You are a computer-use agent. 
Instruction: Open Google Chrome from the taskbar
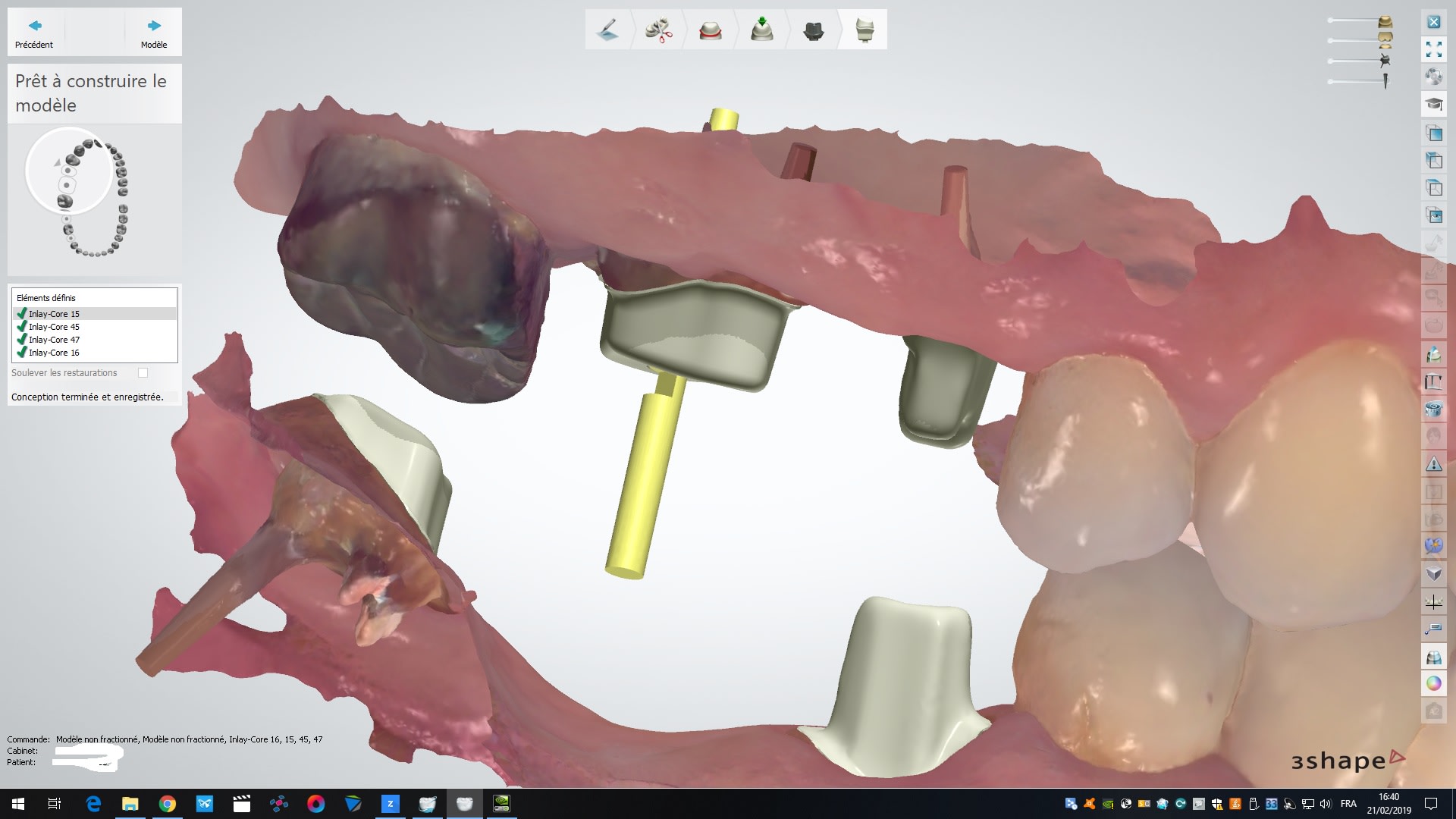click(x=168, y=804)
